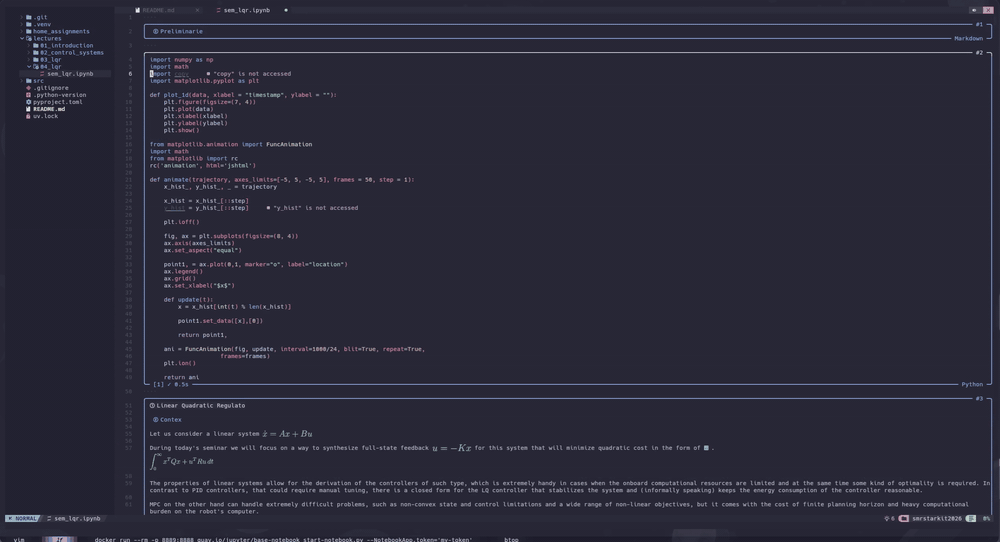Open sem_lqr.ipynb in file tree
The height and width of the screenshot is (542, 1000).
coord(70,73)
